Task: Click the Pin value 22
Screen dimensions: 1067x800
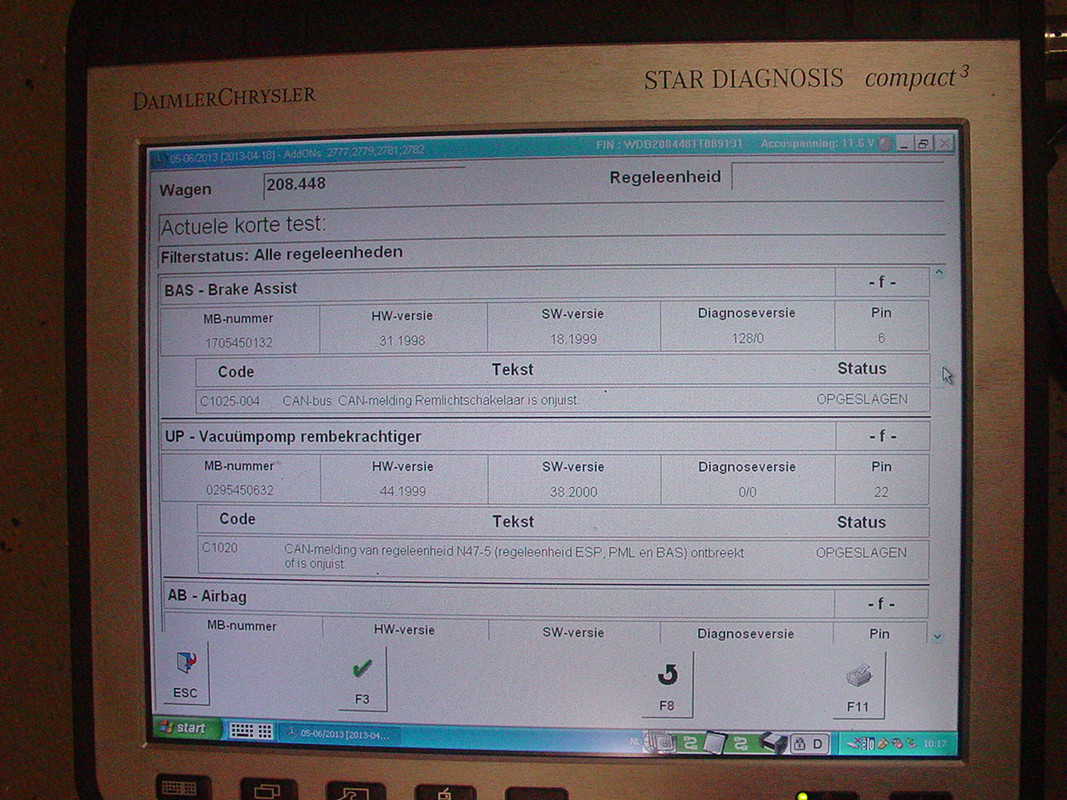Action: [x=881, y=492]
